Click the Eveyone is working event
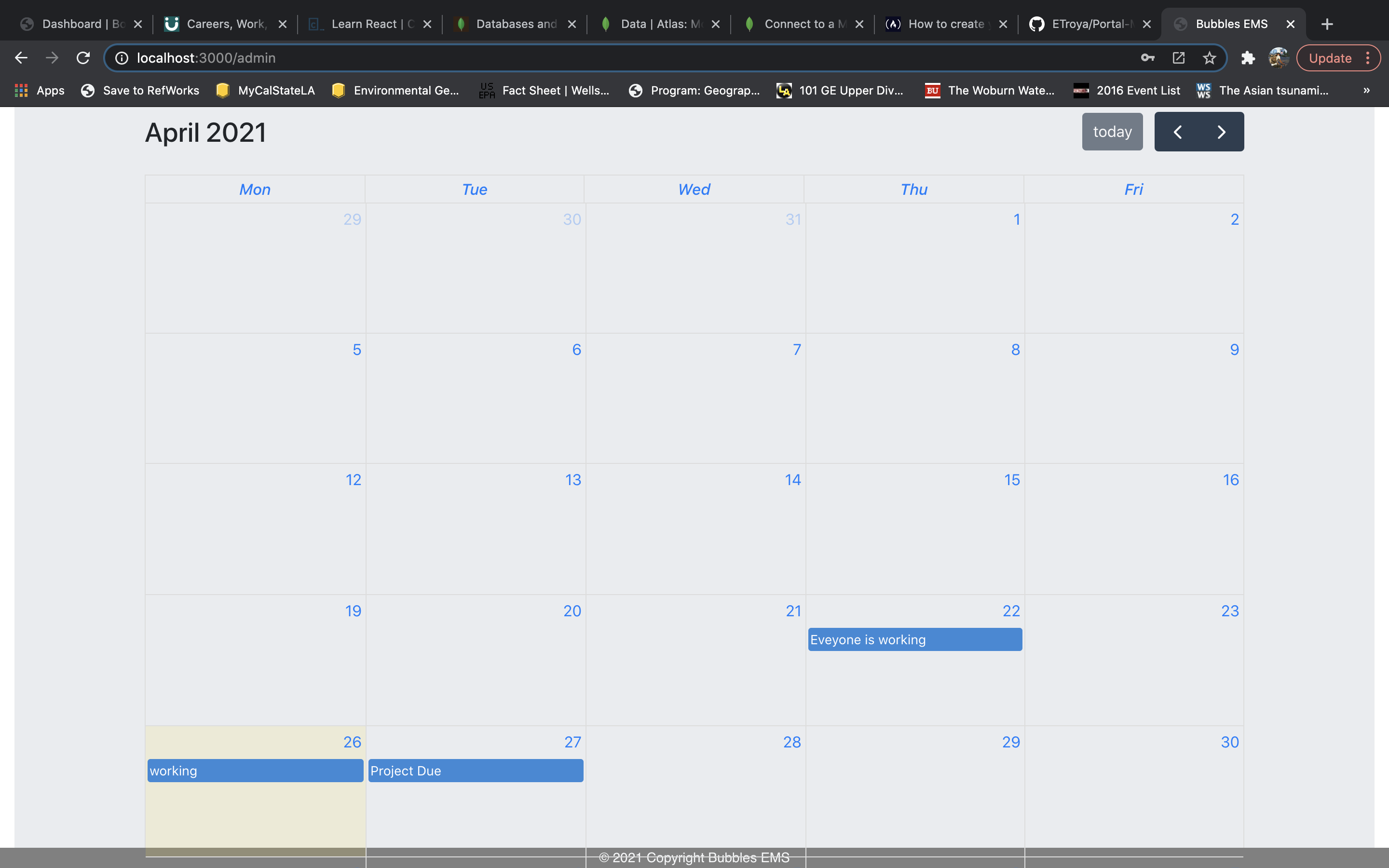The width and height of the screenshot is (1389, 868). 914,639
